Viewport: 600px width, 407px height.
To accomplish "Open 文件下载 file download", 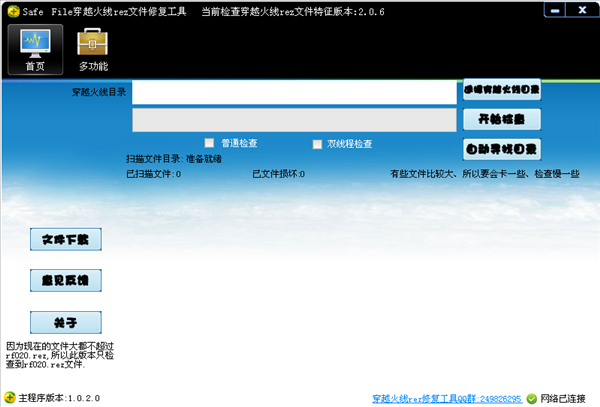I will pyautogui.click(x=66, y=239).
